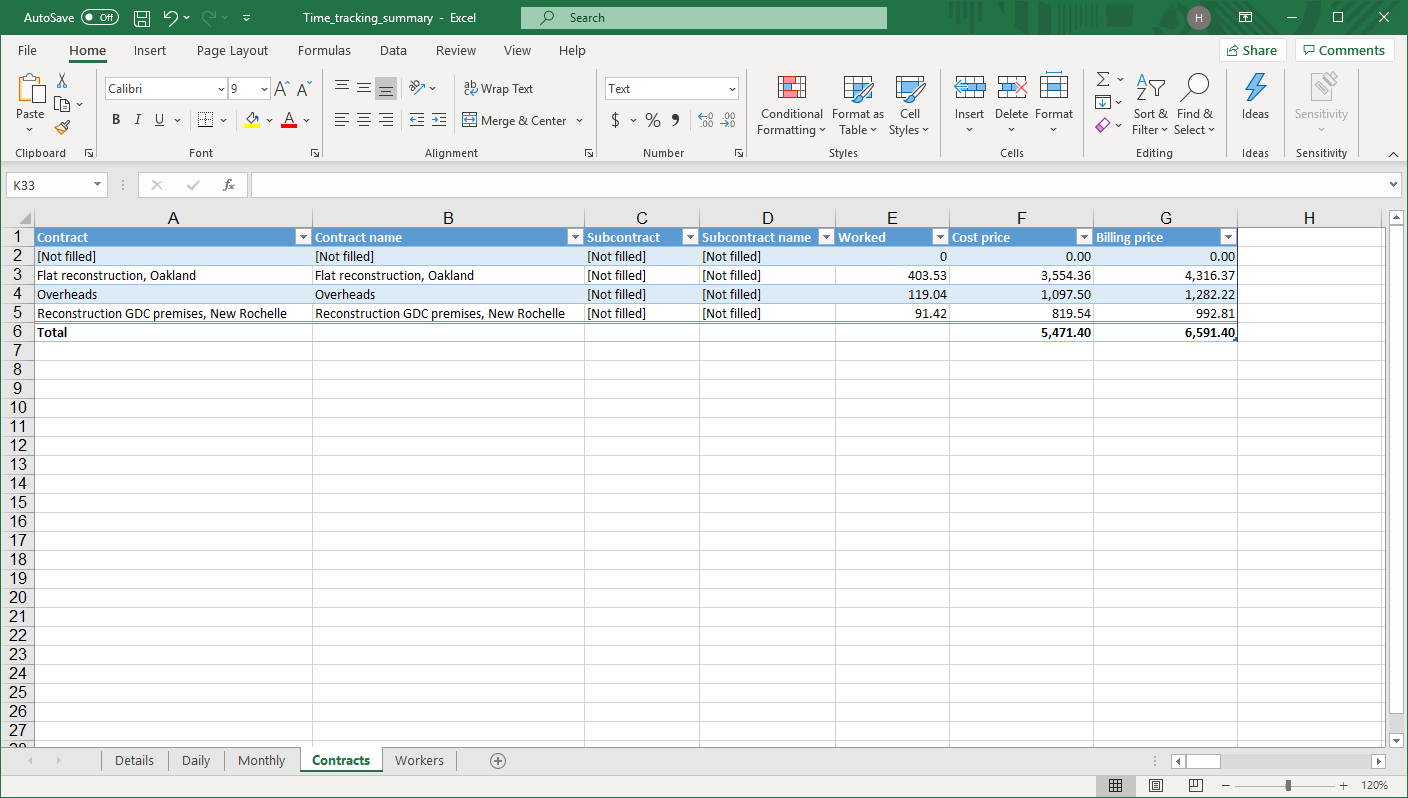1408x798 pixels.
Task: Click the Undo arrow icon
Action: [x=170, y=18]
